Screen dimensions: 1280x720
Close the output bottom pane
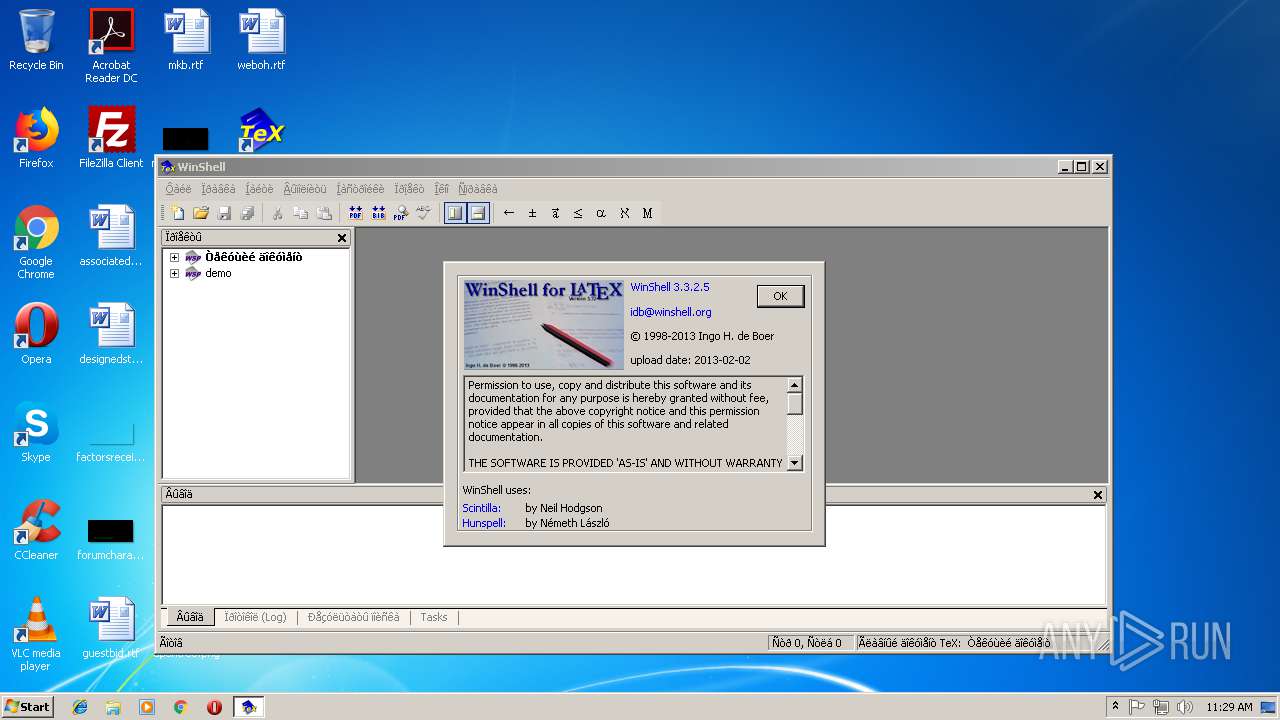point(1098,495)
